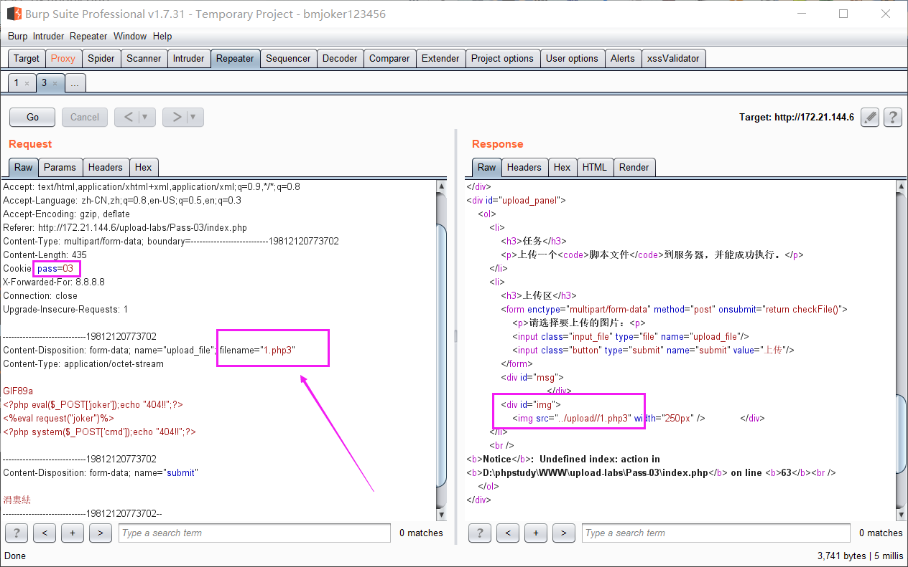Close Repeater tab 1
Viewport: 908px width, 567px height.
(x=27, y=83)
